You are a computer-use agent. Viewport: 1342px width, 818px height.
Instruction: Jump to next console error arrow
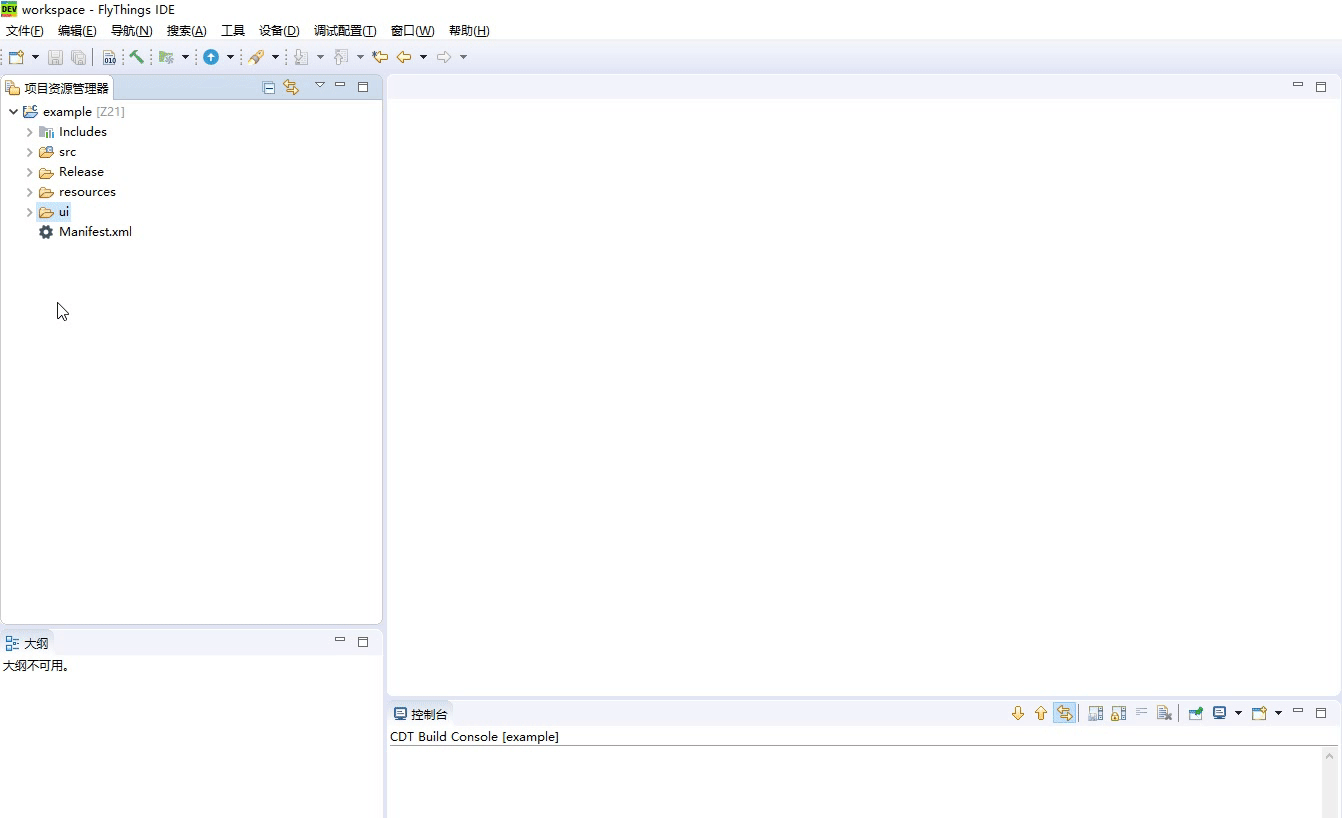point(1018,713)
